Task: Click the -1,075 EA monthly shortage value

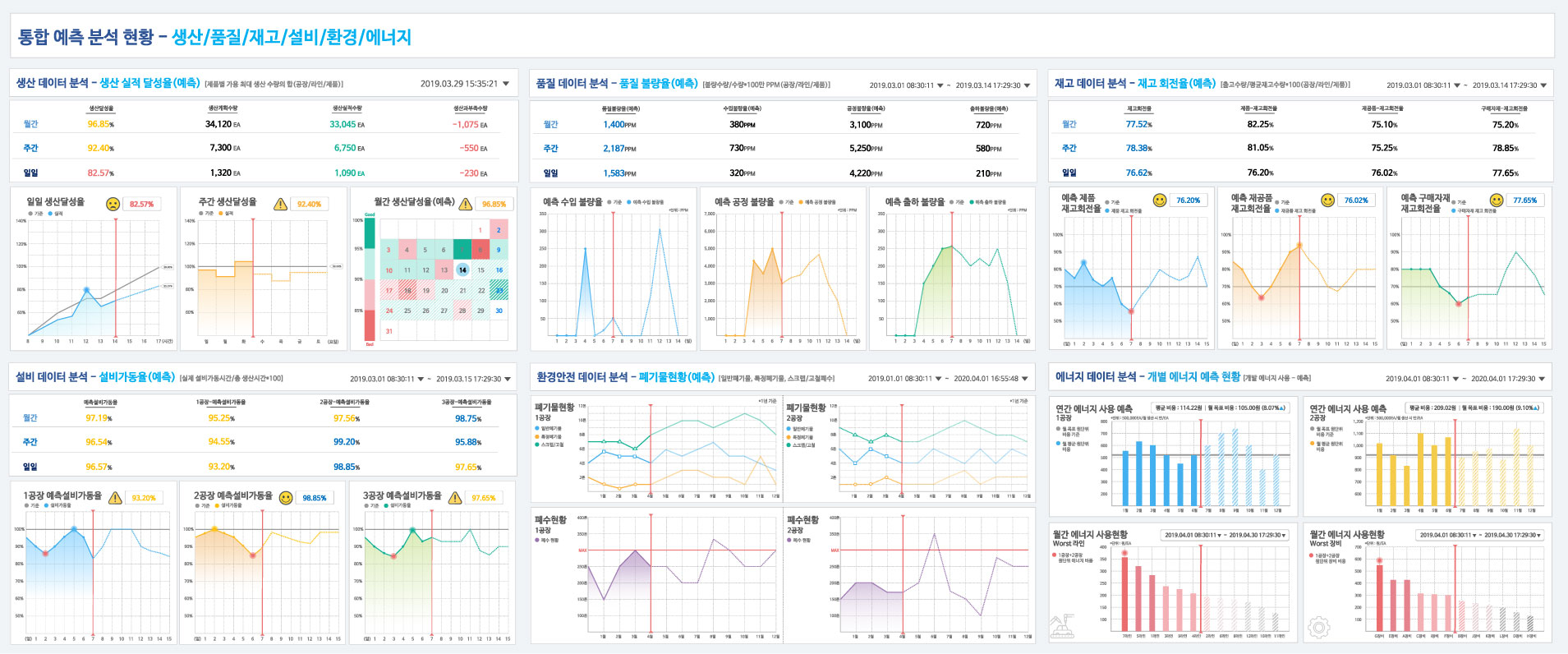Action: coord(470,125)
